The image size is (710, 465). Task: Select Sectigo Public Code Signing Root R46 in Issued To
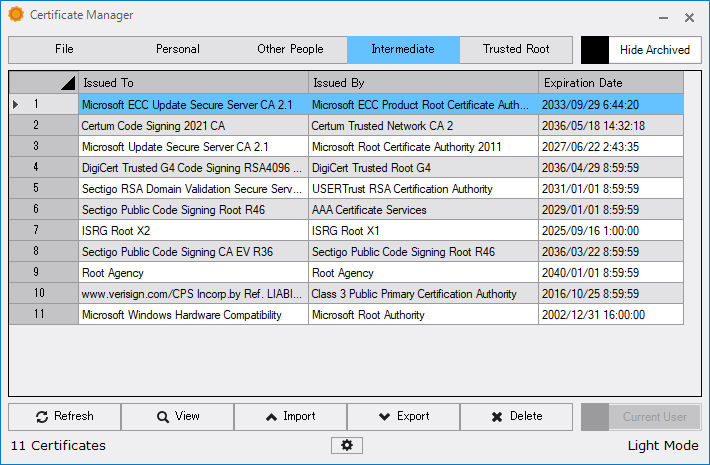[x=193, y=210]
